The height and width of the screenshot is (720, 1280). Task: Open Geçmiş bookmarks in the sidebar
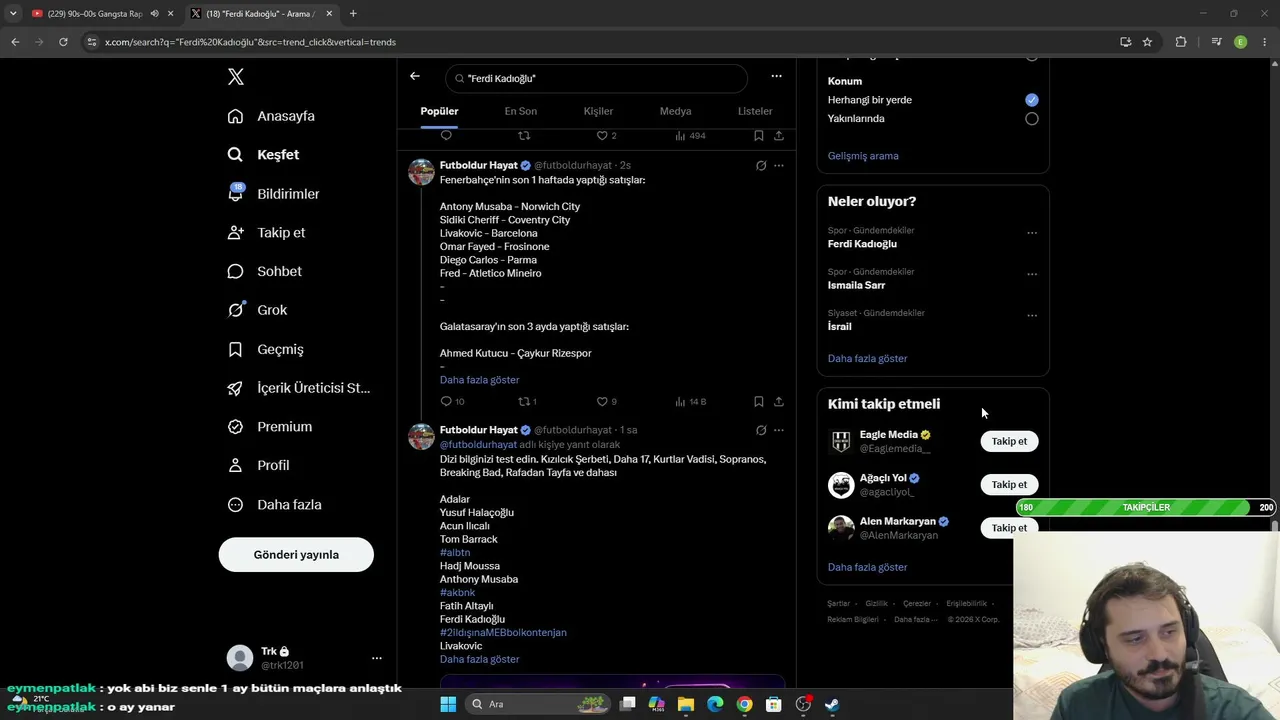(x=265, y=349)
